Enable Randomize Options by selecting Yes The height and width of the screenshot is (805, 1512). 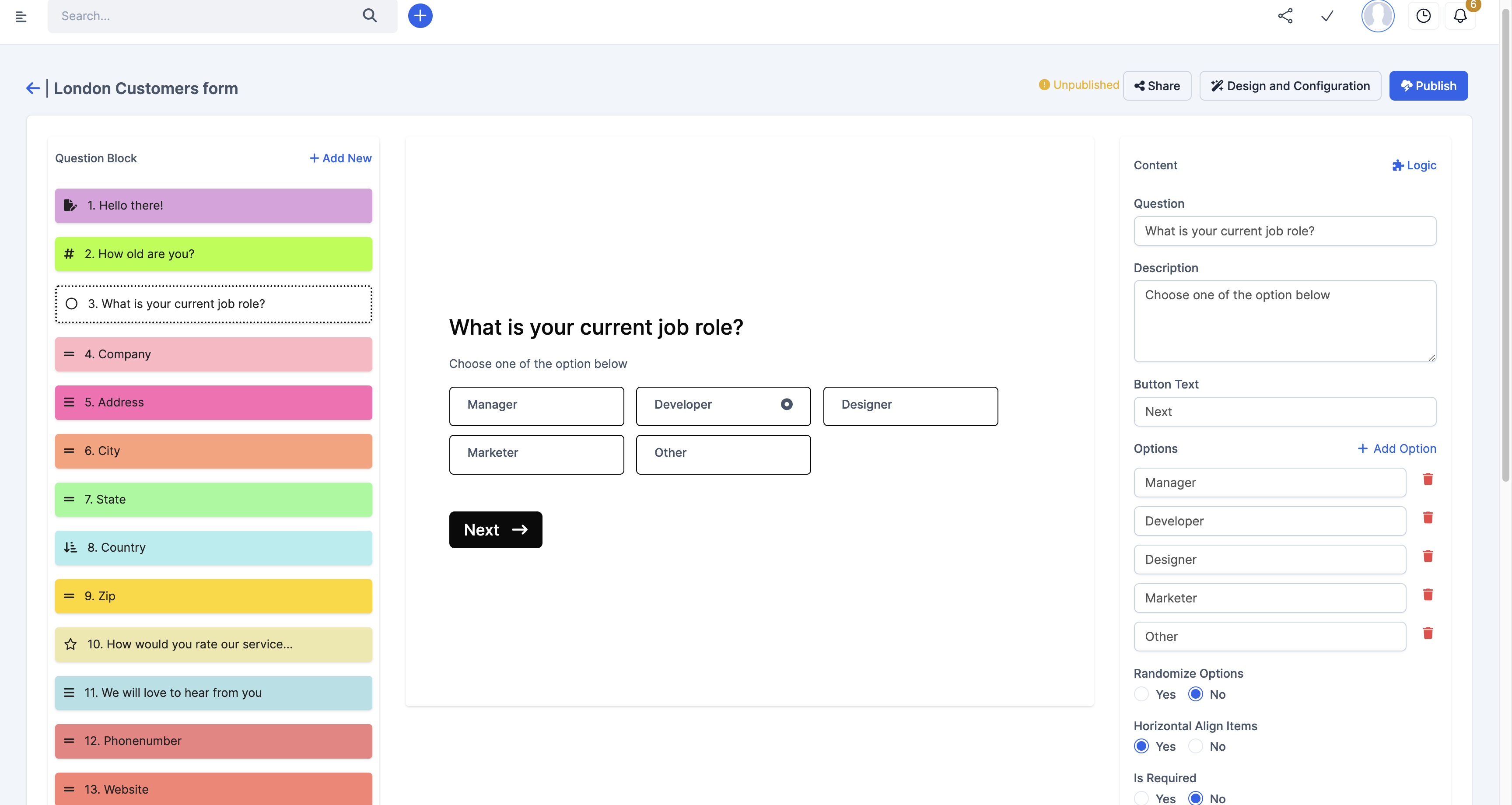(1141, 693)
